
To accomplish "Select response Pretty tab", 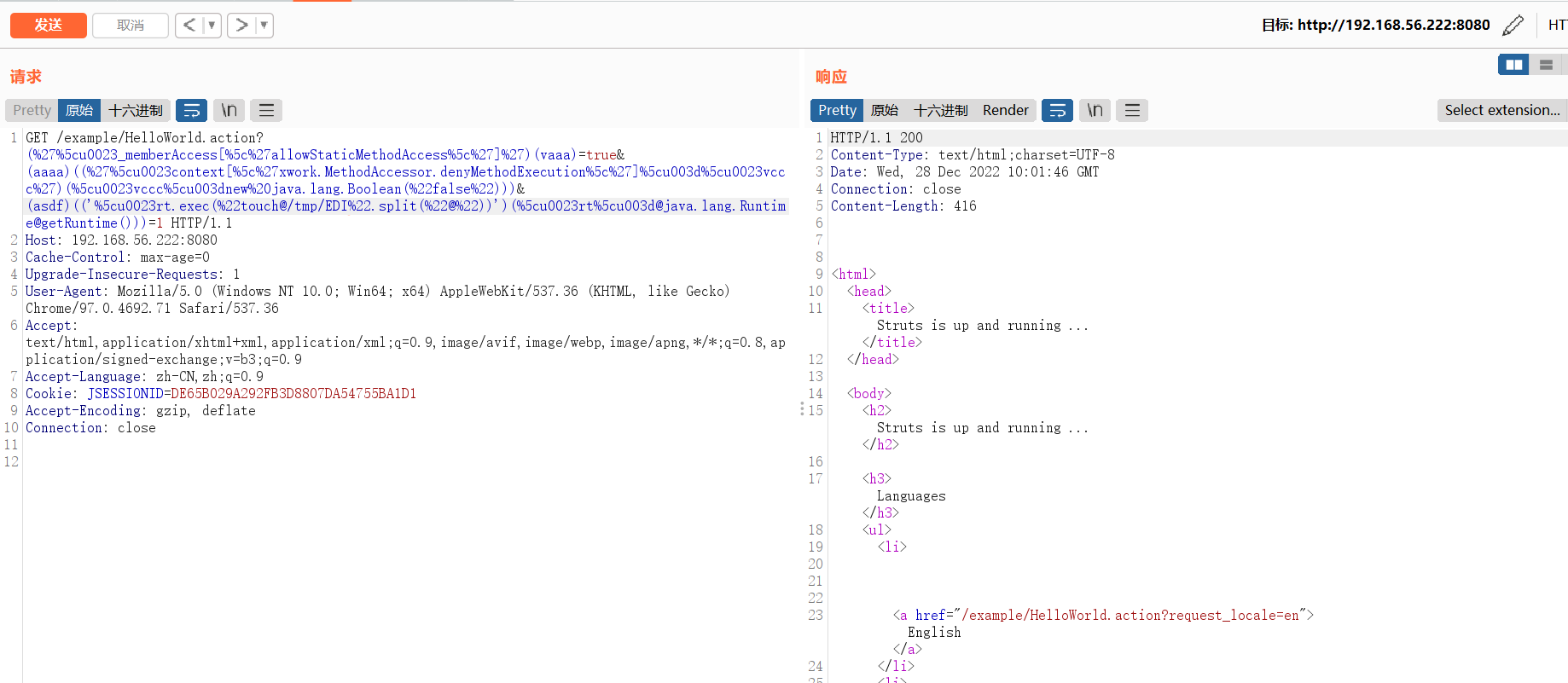I will tap(837, 110).
